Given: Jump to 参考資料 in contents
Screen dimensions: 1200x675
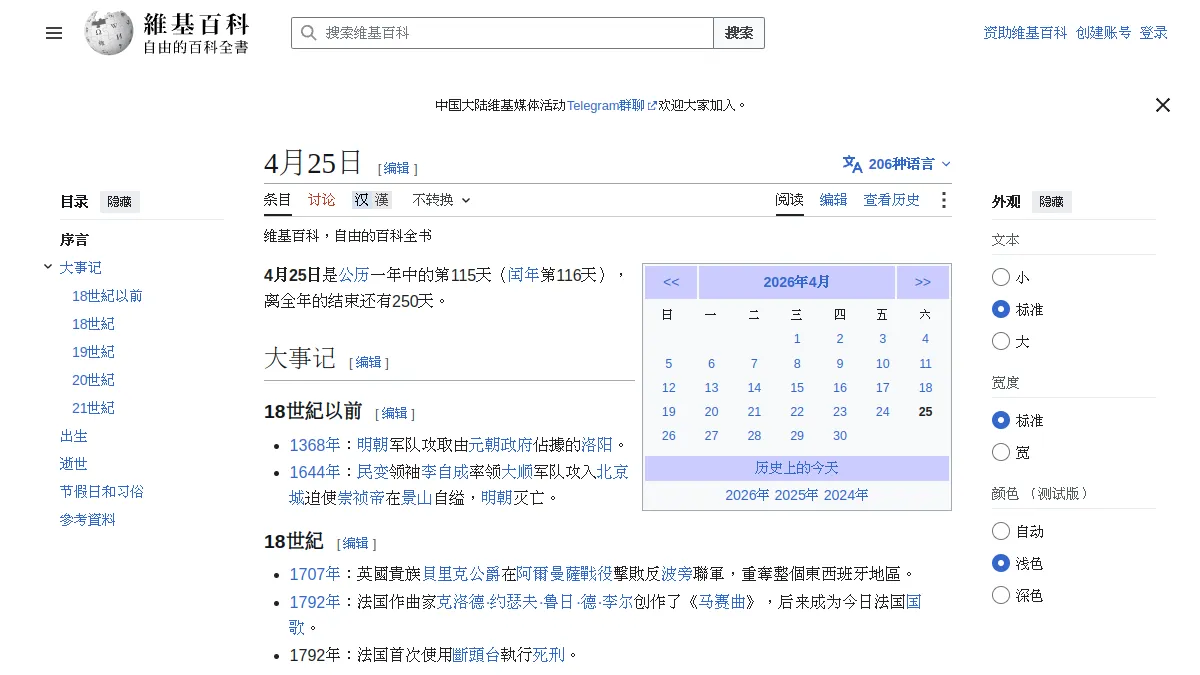Looking at the screenshot, I should (x=88, y=520).
